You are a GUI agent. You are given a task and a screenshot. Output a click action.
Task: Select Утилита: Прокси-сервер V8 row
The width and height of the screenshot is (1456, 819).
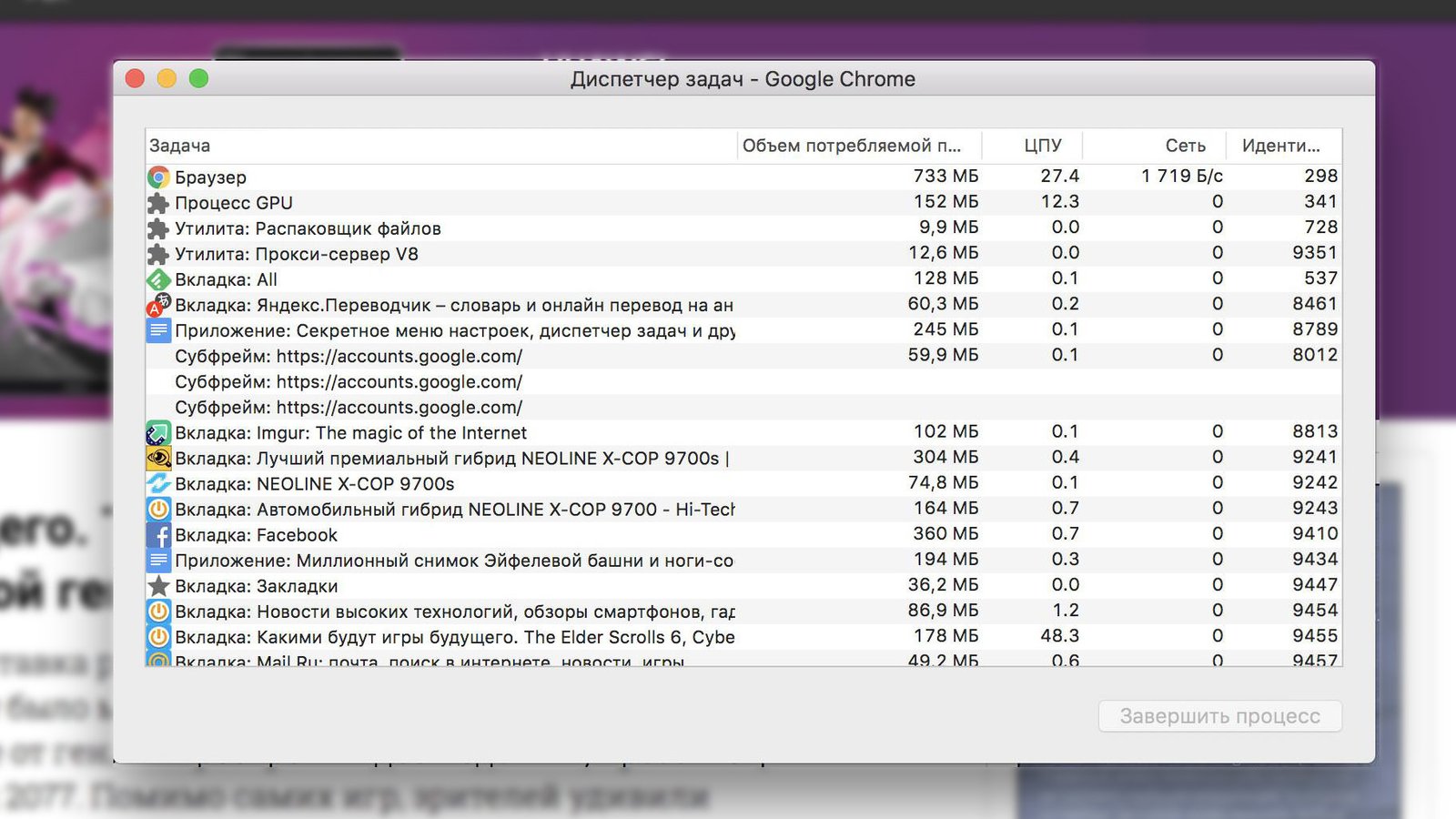pos(743,253)
